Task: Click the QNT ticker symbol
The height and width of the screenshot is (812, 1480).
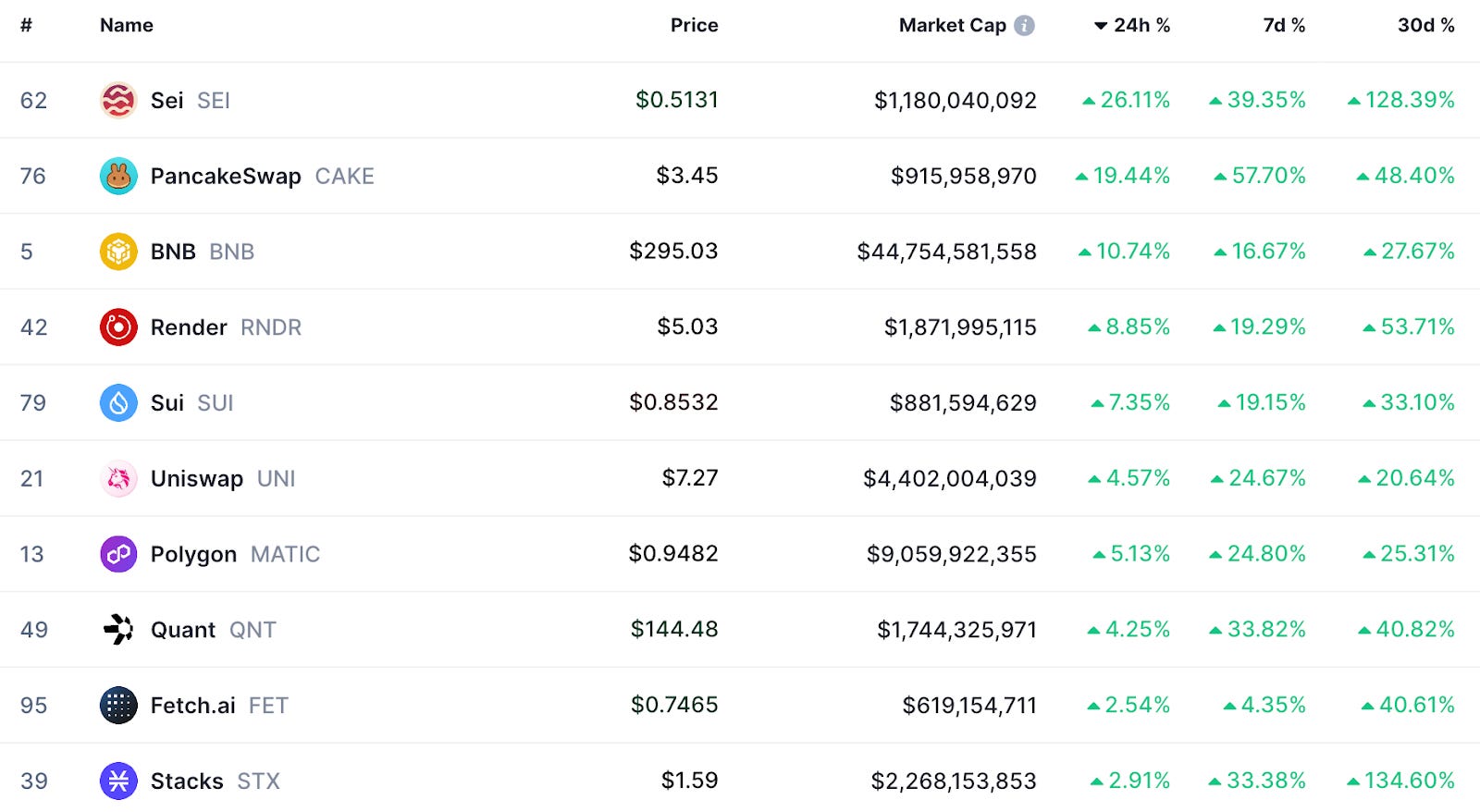Action: [253, 630]
